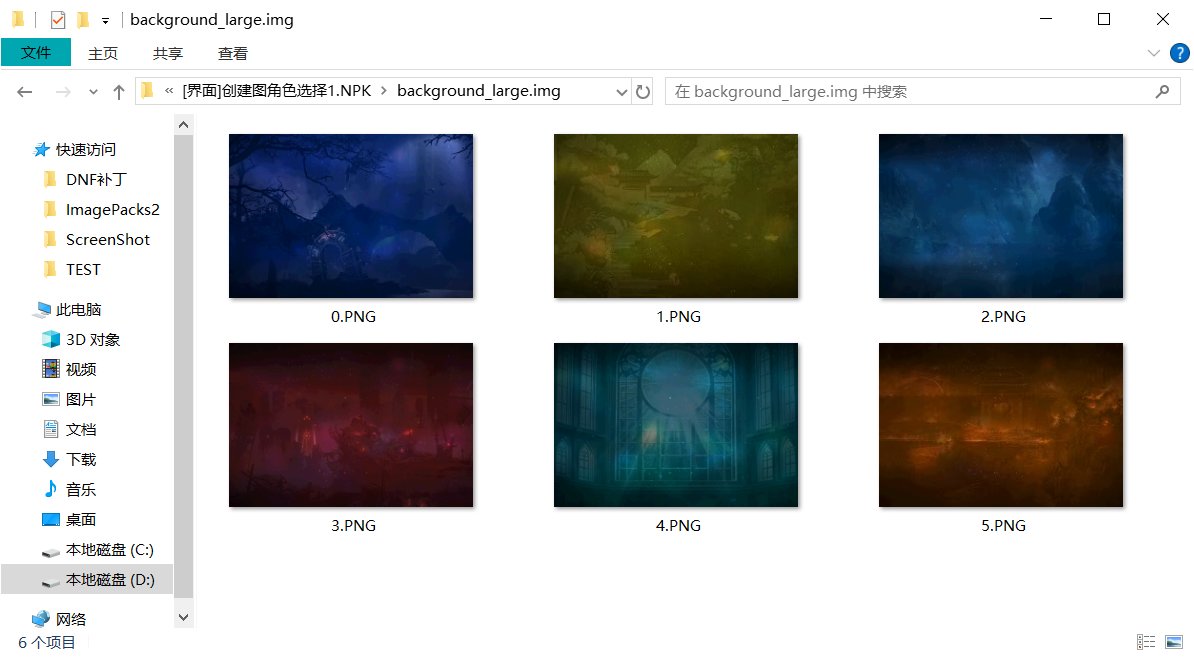The image size is (1194, 658).
Task: Click the Back navigation arrow
Action: click(x=24, y=92)
